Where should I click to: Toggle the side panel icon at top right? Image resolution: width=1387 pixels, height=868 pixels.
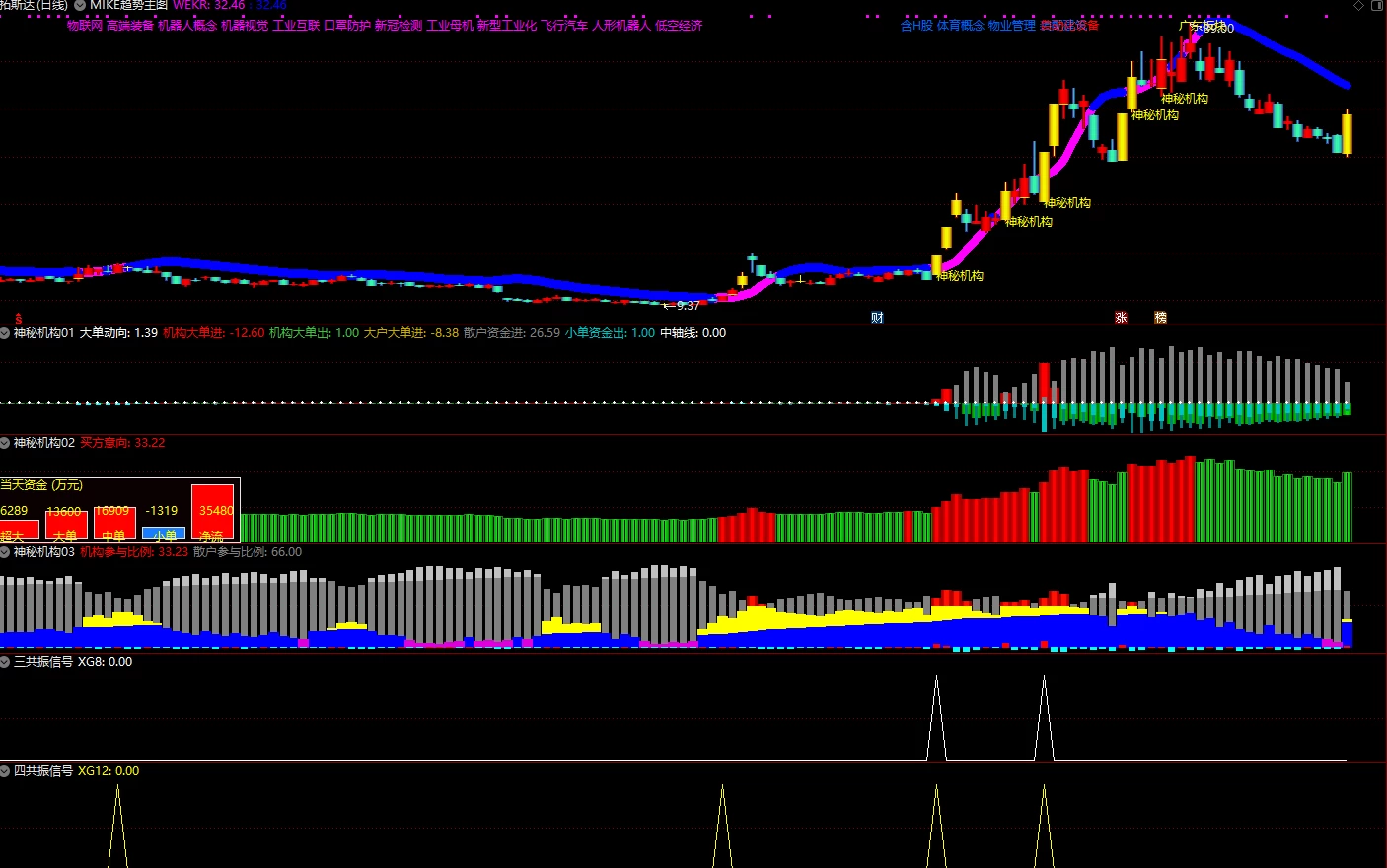point(1377,5)
